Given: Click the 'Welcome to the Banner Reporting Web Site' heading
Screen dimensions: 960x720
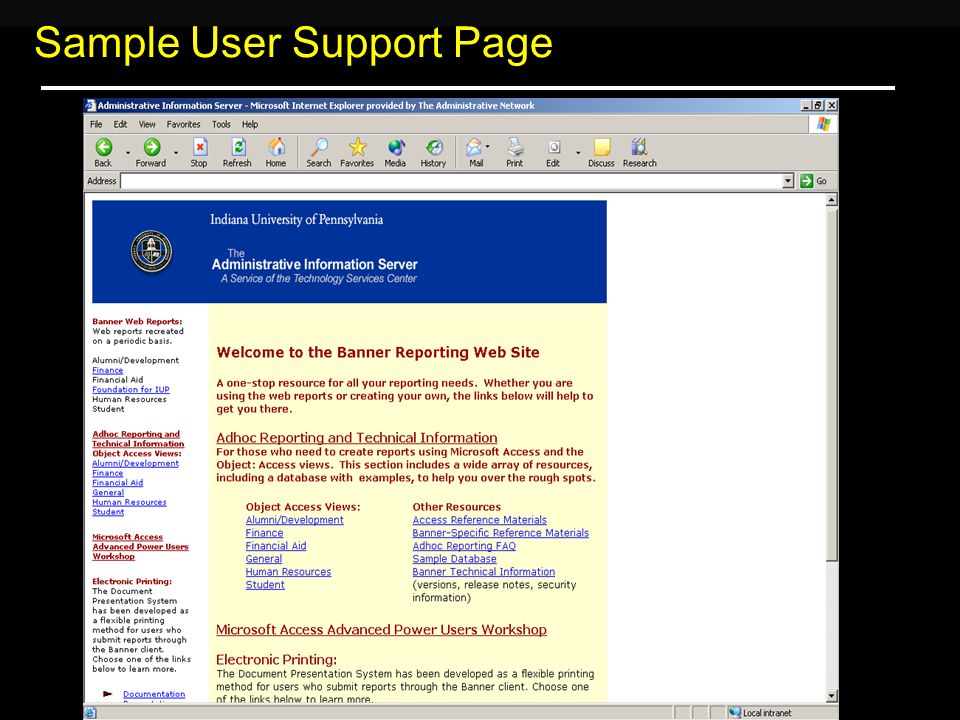Looking at the screenshot, I should pyautogui.click(x=378, y=352).
